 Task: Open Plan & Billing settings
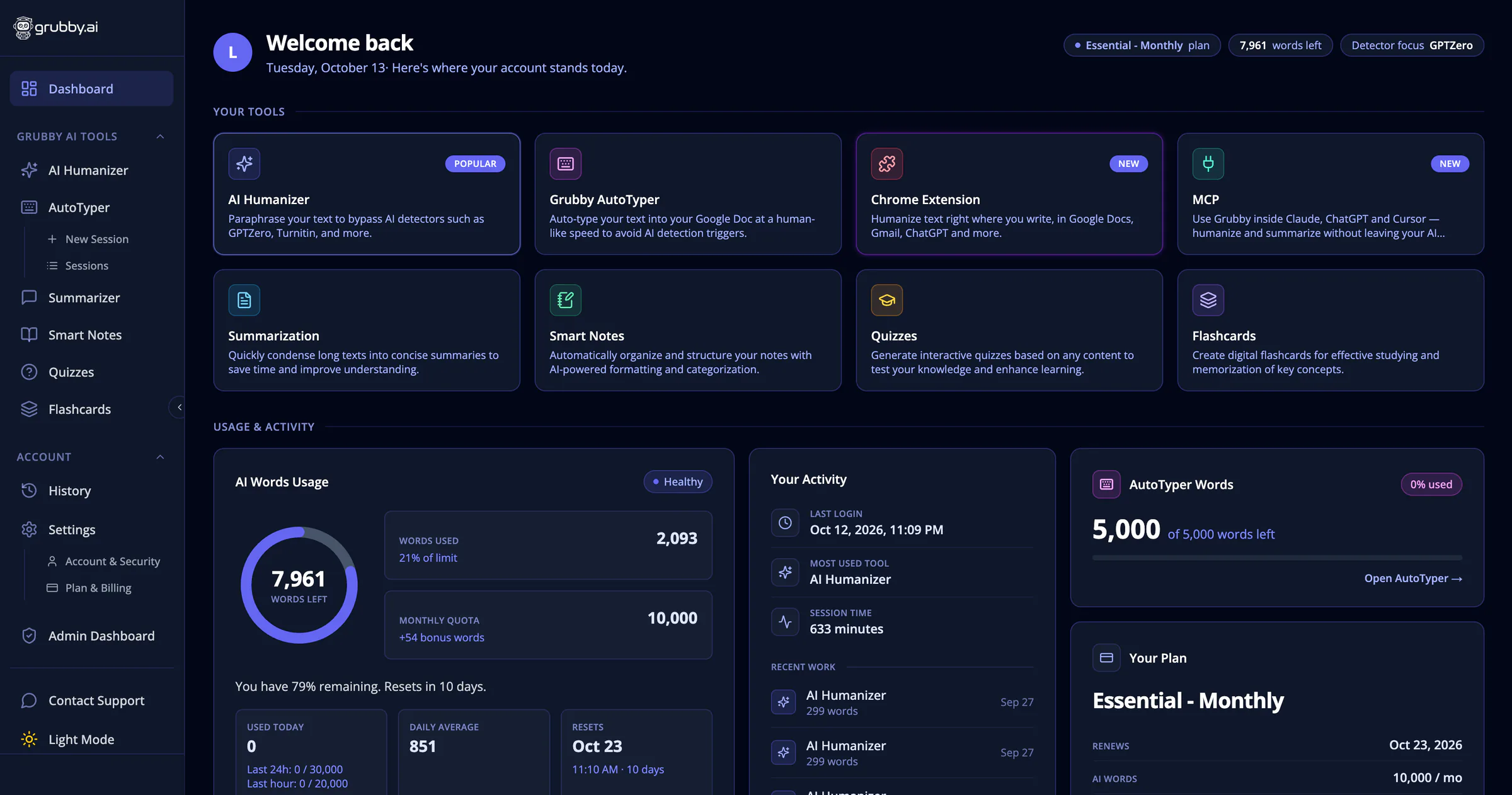[89, 588]
